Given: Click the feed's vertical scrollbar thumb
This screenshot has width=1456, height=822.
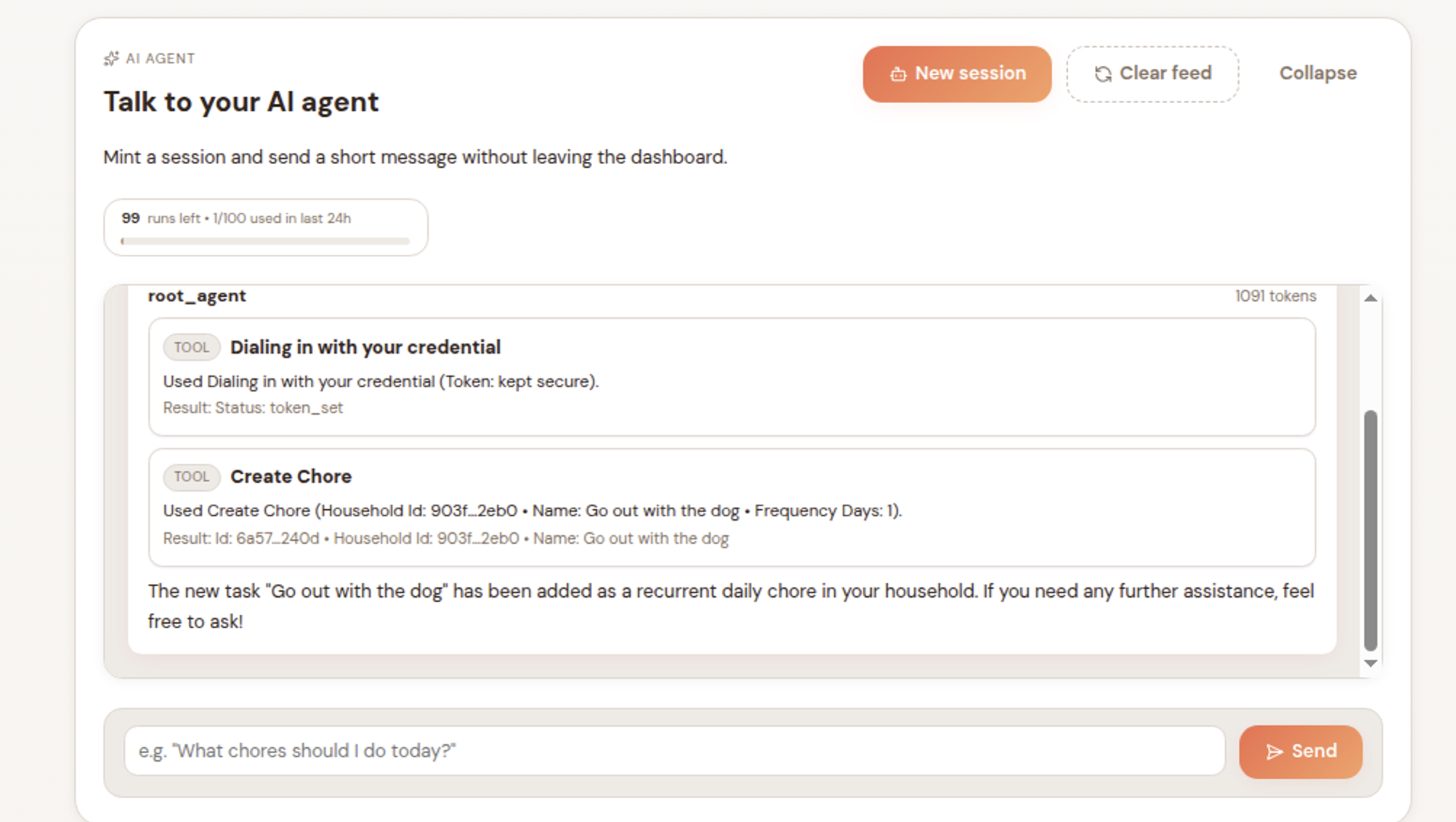Looking at the screenshot, I should pyautogui.click(x=1370, y=530).
